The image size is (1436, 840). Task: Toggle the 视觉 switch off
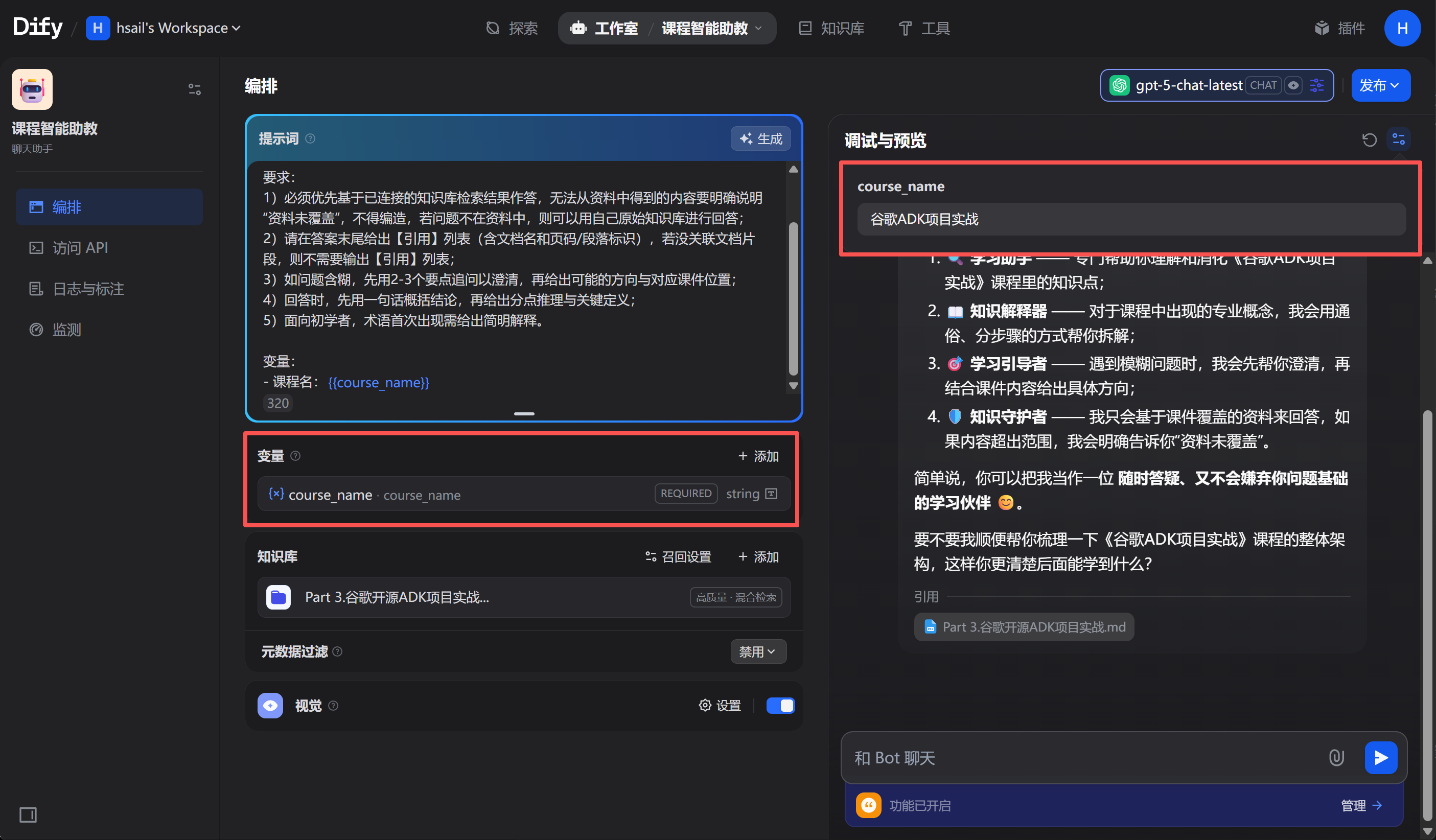pos(781,706)
